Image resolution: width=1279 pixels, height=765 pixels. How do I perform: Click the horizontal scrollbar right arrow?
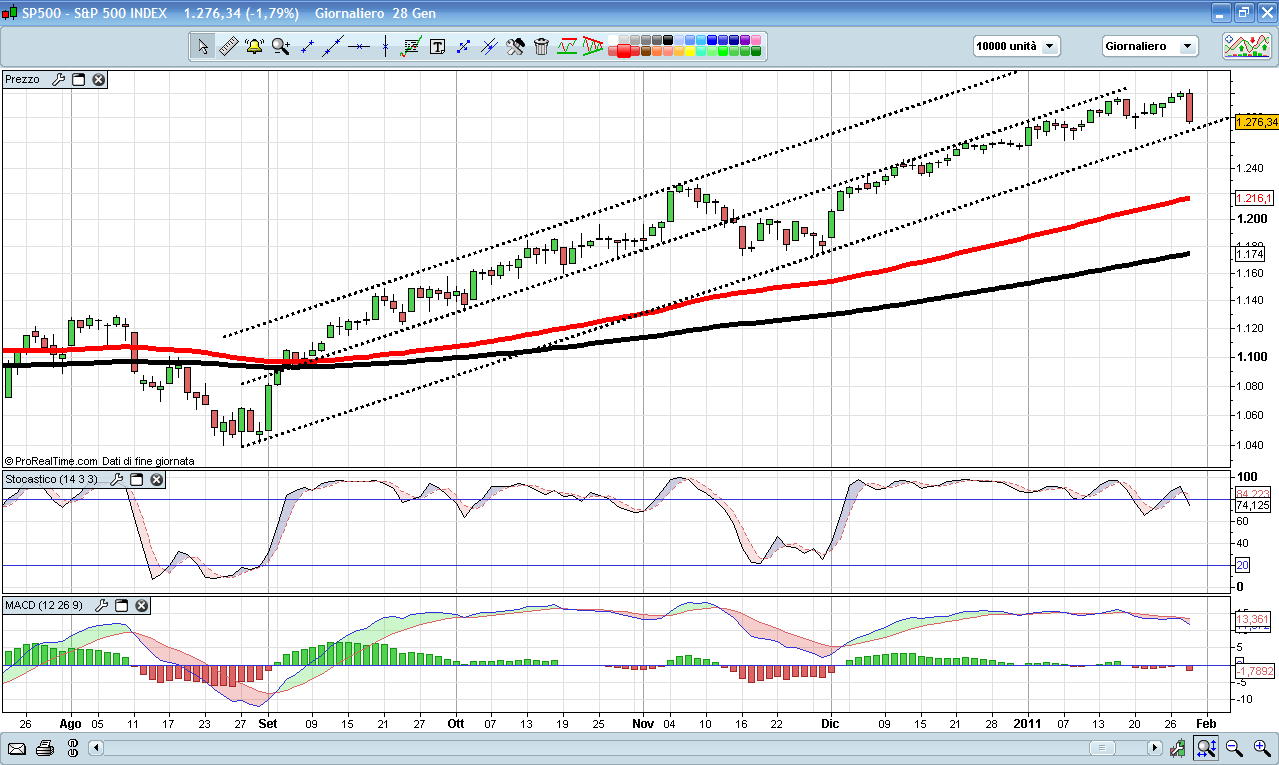coord(1155,748)
